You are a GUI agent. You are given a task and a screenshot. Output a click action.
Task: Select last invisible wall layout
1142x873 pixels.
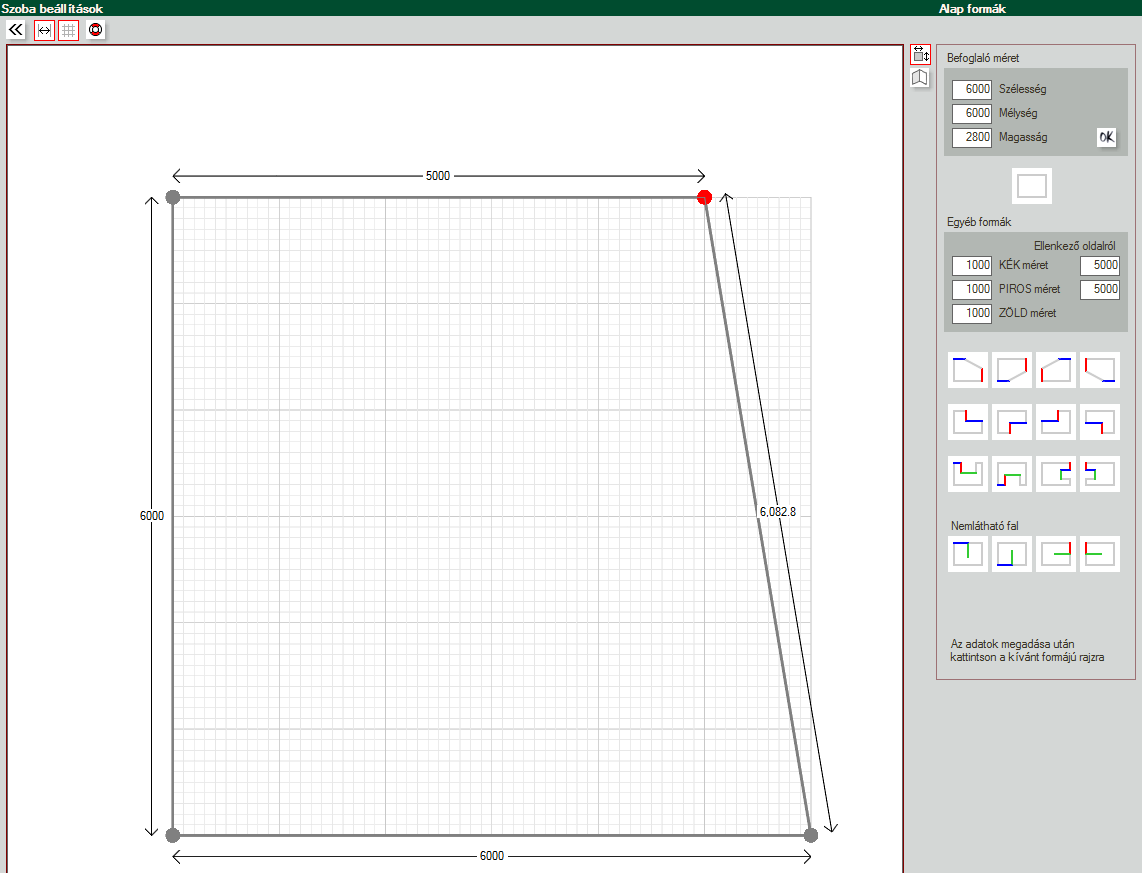1100,554
